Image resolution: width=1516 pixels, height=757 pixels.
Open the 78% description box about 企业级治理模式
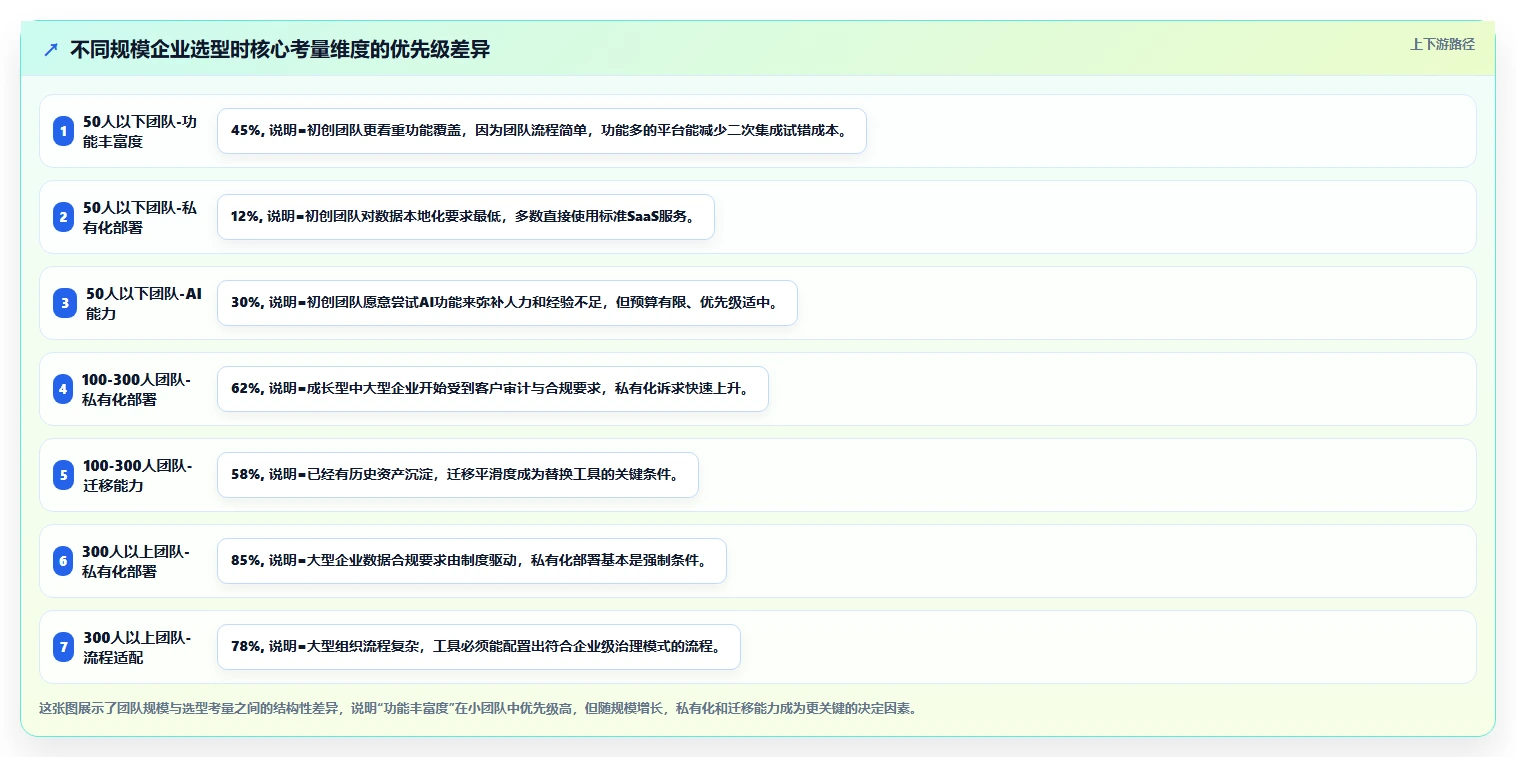[479, 647]
